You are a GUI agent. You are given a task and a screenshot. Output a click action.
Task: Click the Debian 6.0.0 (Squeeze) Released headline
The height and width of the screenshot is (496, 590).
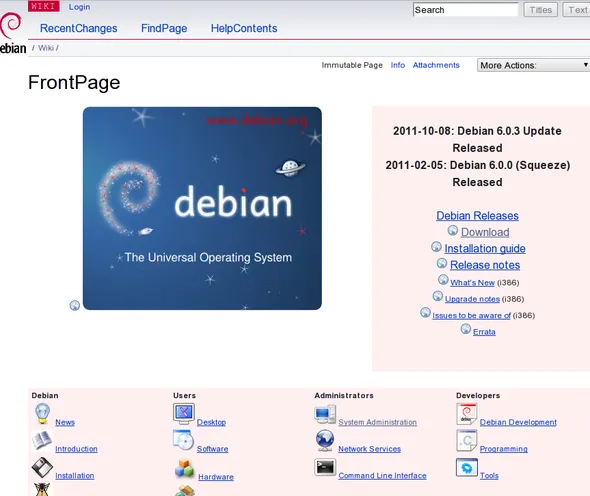[477, 173]
